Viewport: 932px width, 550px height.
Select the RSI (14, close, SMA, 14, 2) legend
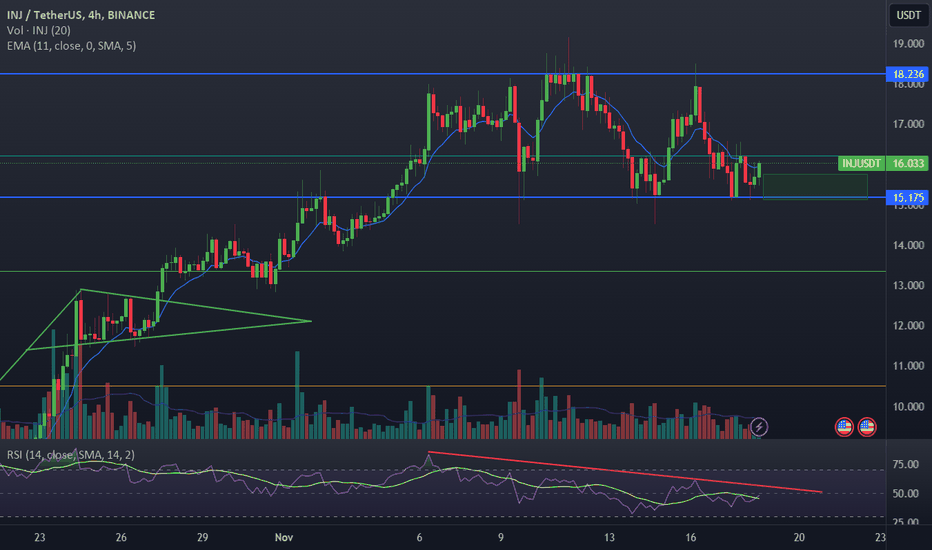[x=71, y=455]
